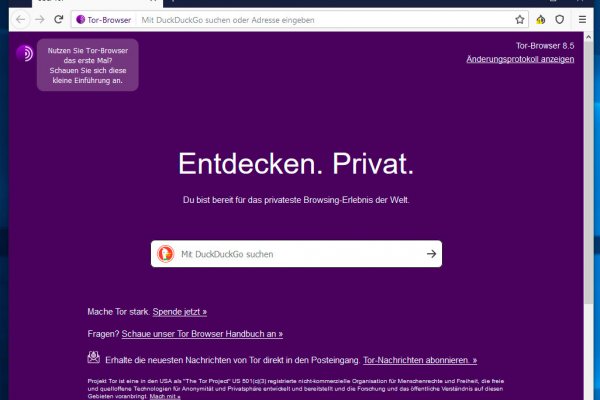
Task: Open the Torbutton onion icon in the toolbar
Action: tap(540, 20)
